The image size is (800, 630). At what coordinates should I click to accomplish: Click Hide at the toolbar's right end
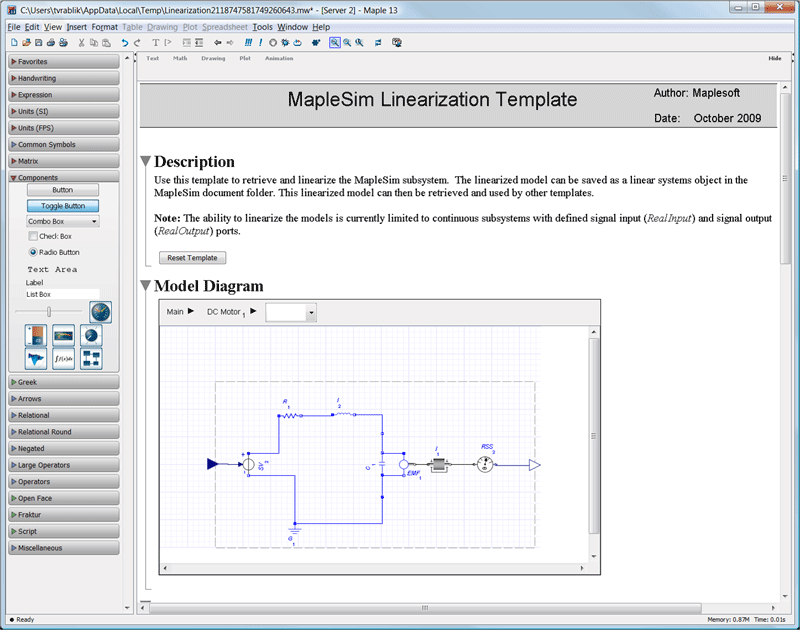pos(774,58)
